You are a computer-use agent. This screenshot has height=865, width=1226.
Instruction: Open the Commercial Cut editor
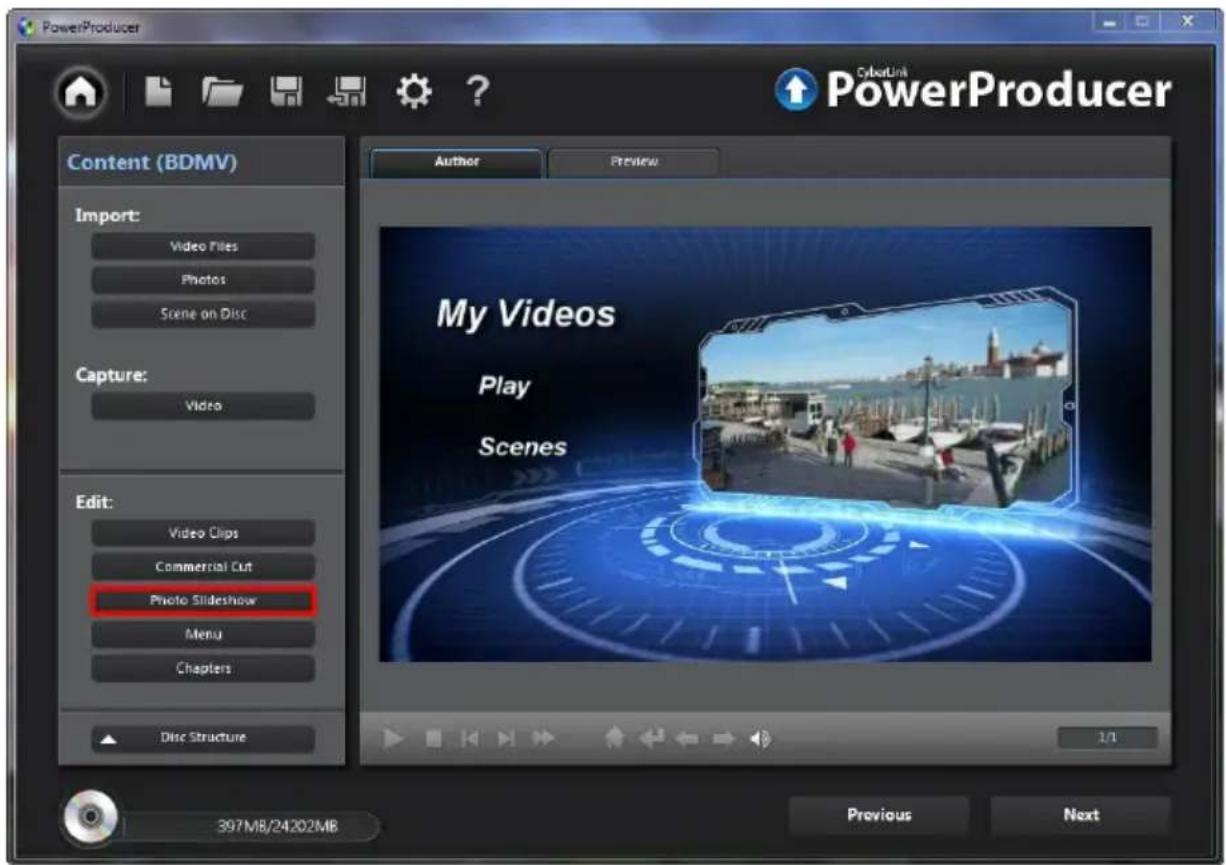click(x=203, y=567)
